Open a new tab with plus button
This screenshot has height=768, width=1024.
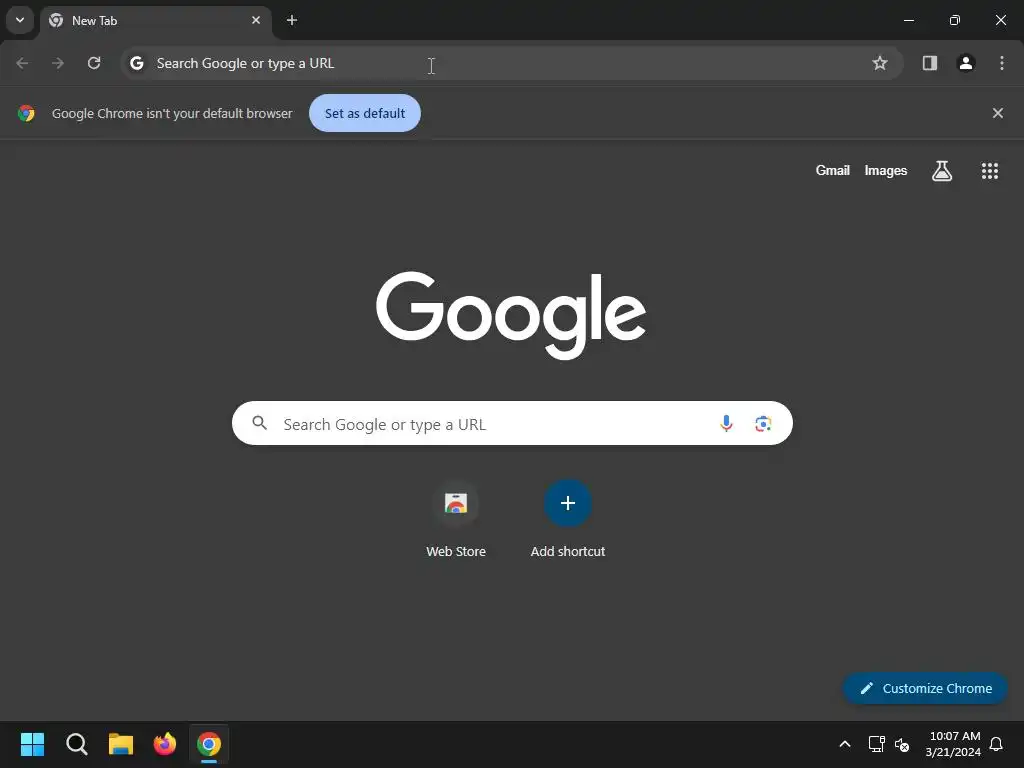[x=292, y=20]
